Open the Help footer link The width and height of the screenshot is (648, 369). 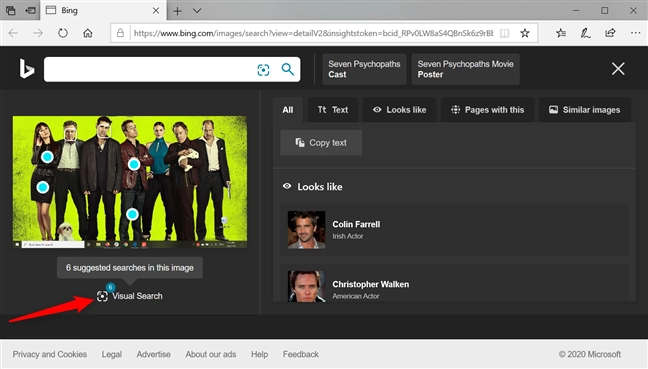pos(260,354)
